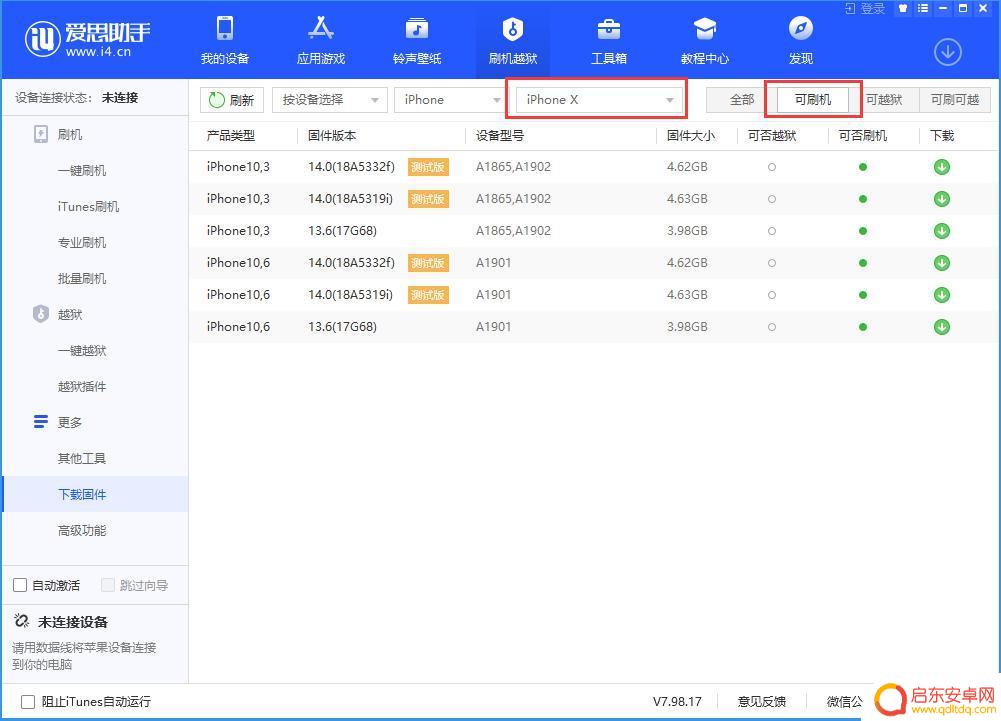
Task: Select the 全部 filter tab
Action: [742, 100]
